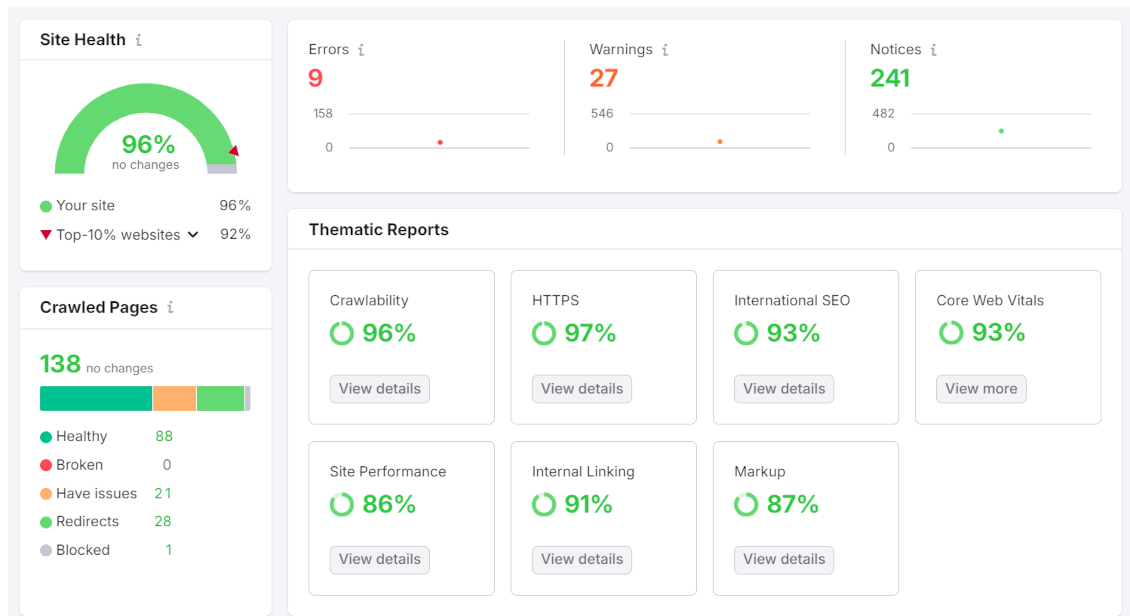Open the 241 notices count link

click(890, 78)
